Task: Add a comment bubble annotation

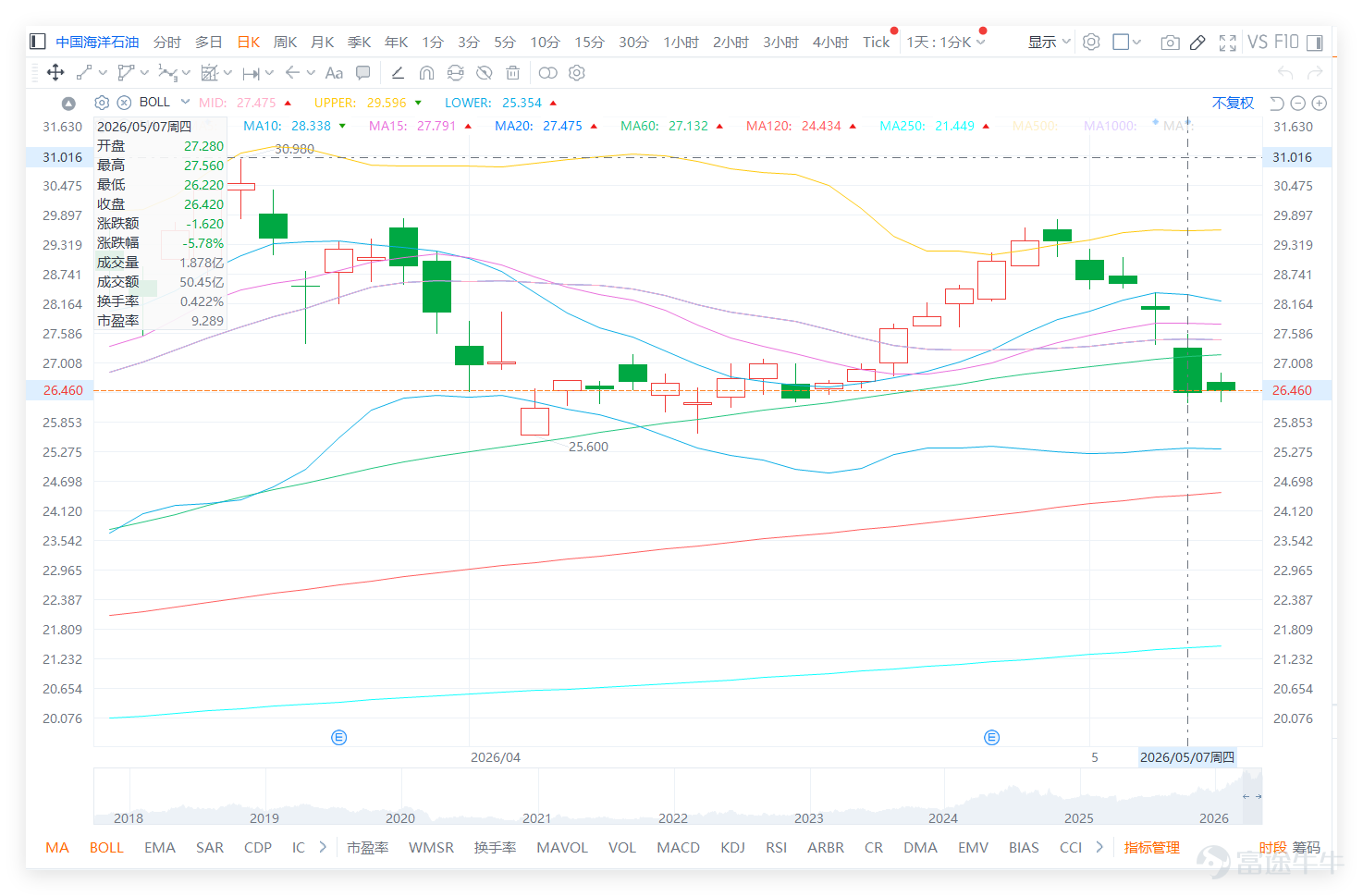Action: (363, 73)
